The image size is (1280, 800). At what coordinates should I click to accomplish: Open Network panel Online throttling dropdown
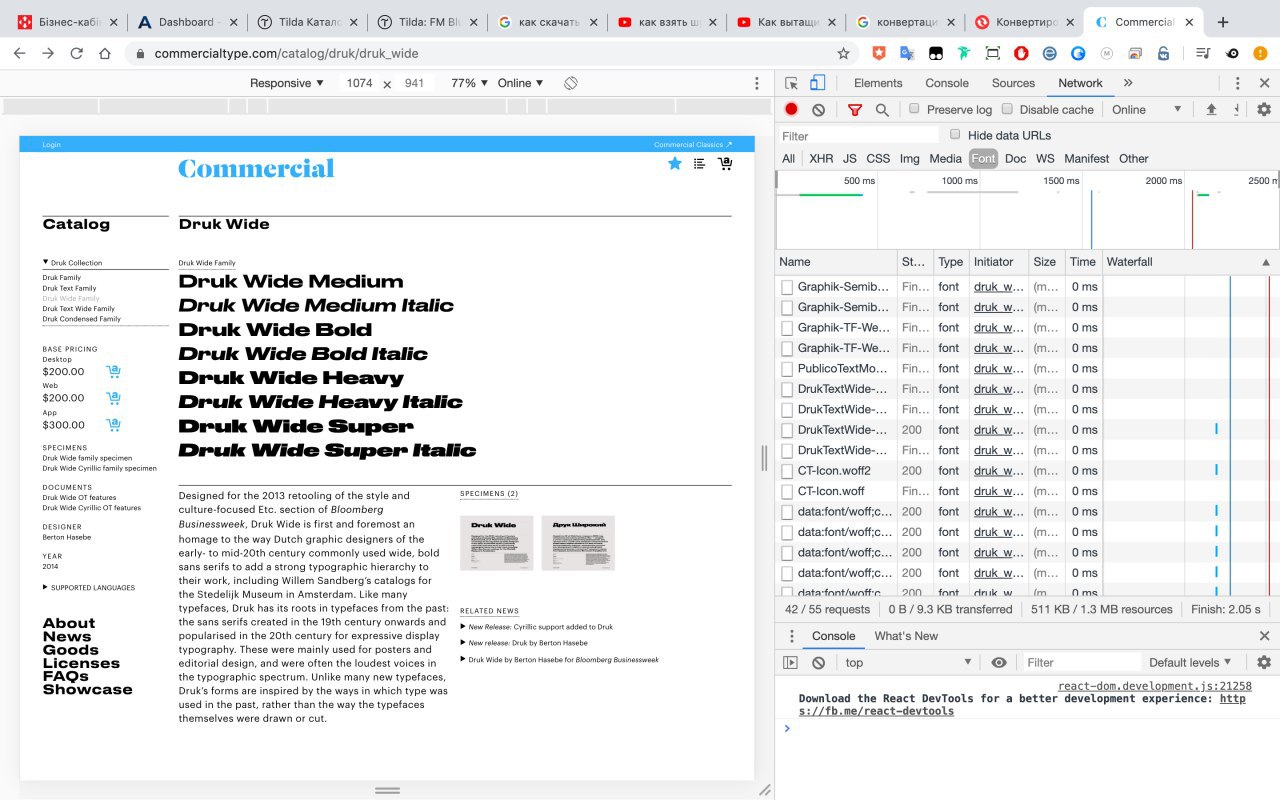click(1146, 109)
